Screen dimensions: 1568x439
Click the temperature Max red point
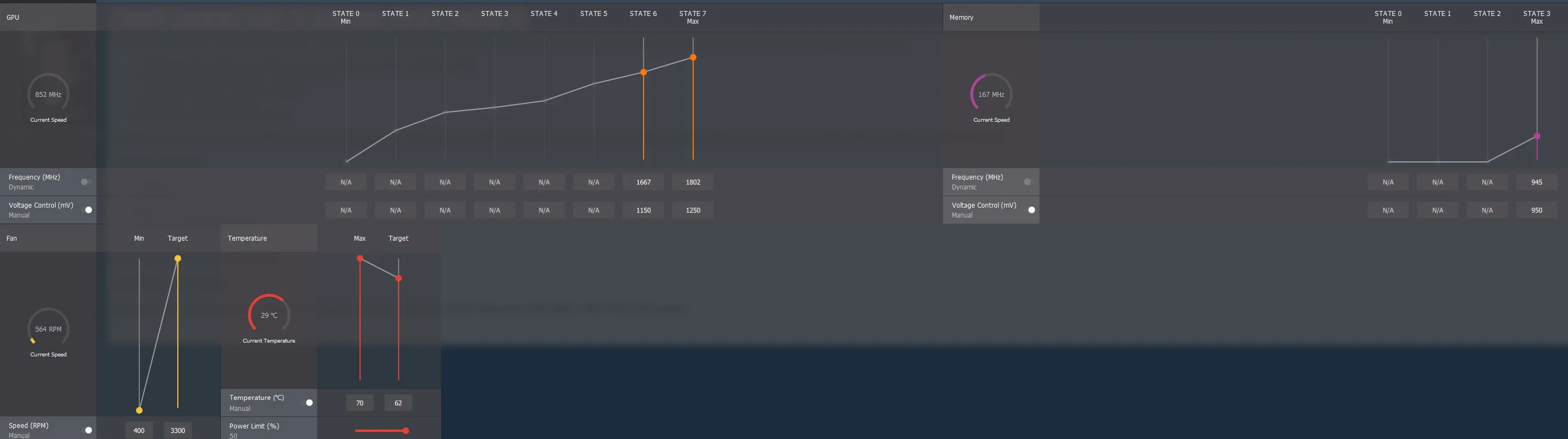click(x=360, y=258)
